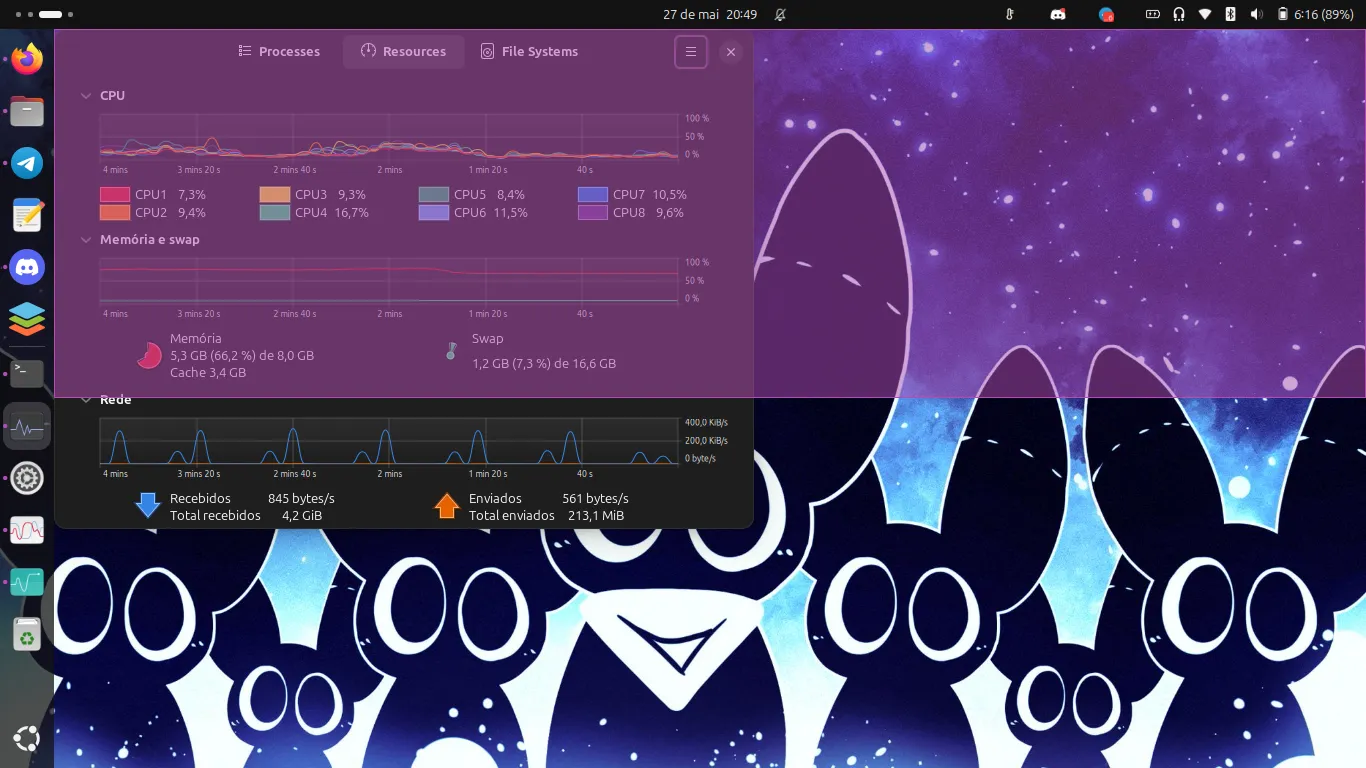Open the clock showing 27 de mai 20:49
The height and width of the screenshot is (768, 1366).
(710, 15)
